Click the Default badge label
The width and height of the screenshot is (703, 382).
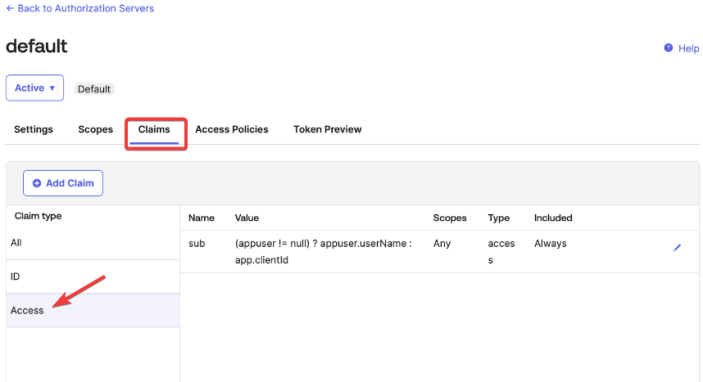point(94,89)
